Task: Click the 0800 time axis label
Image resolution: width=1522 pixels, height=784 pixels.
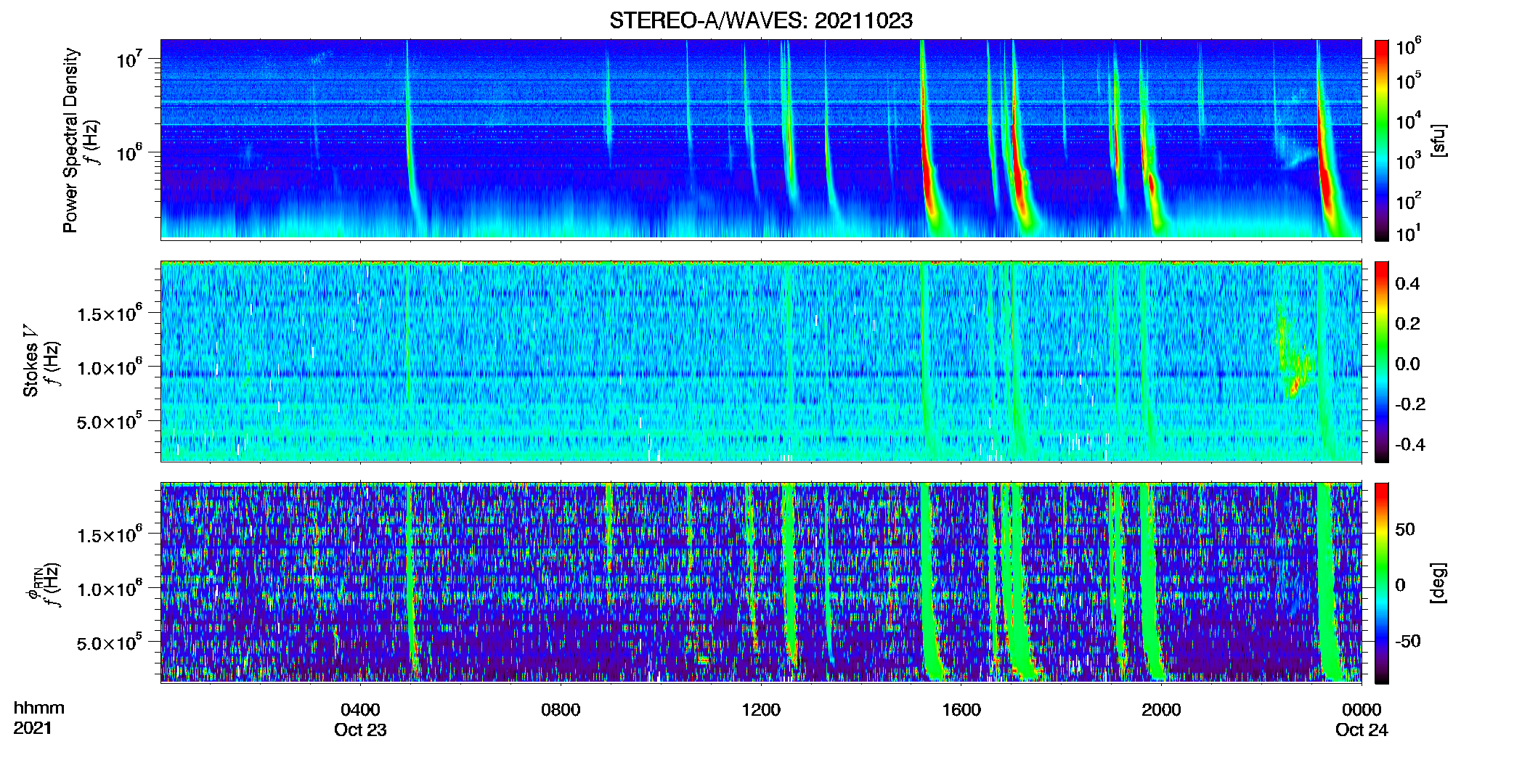Action: [561, 710]
